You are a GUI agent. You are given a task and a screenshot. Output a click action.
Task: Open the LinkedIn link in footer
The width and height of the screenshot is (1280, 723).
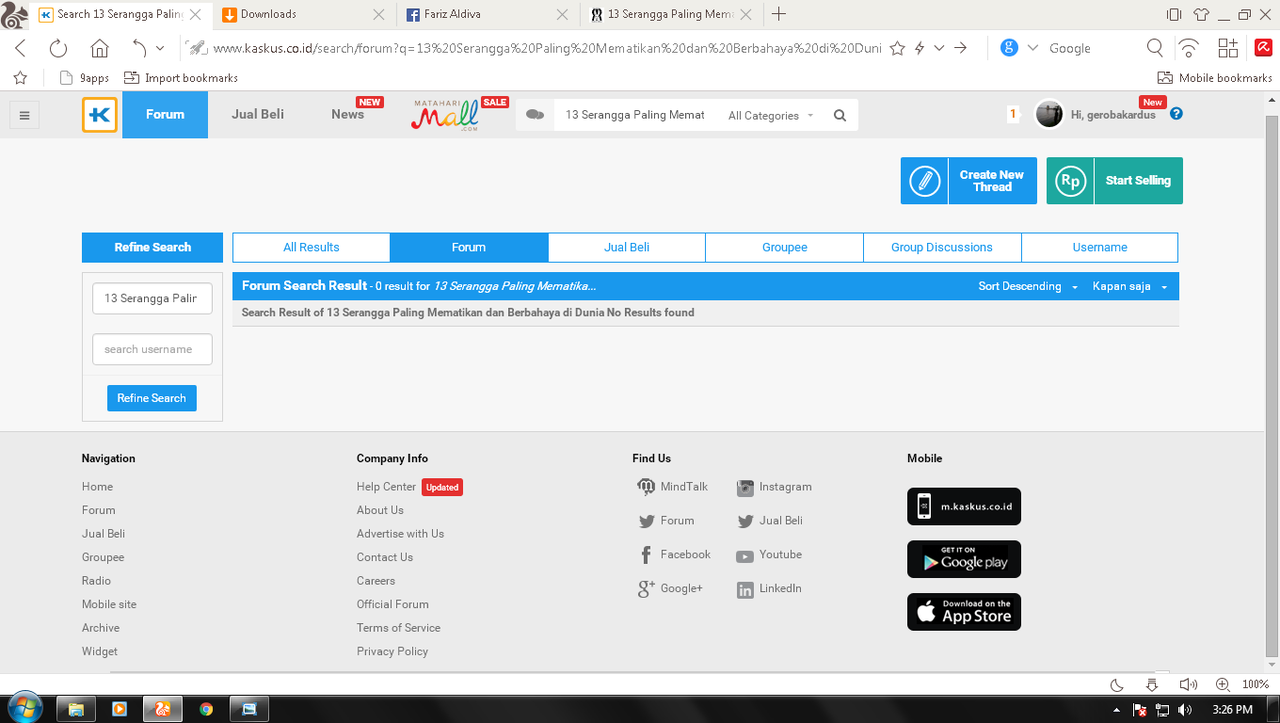click(x=769, y=589)
